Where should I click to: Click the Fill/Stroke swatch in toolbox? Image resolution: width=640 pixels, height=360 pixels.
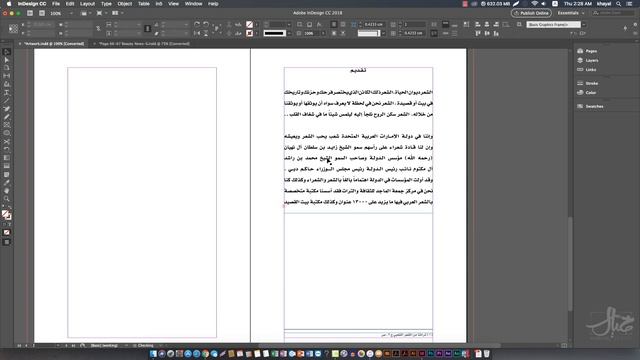pyautogui.click(x=6, y=215)
